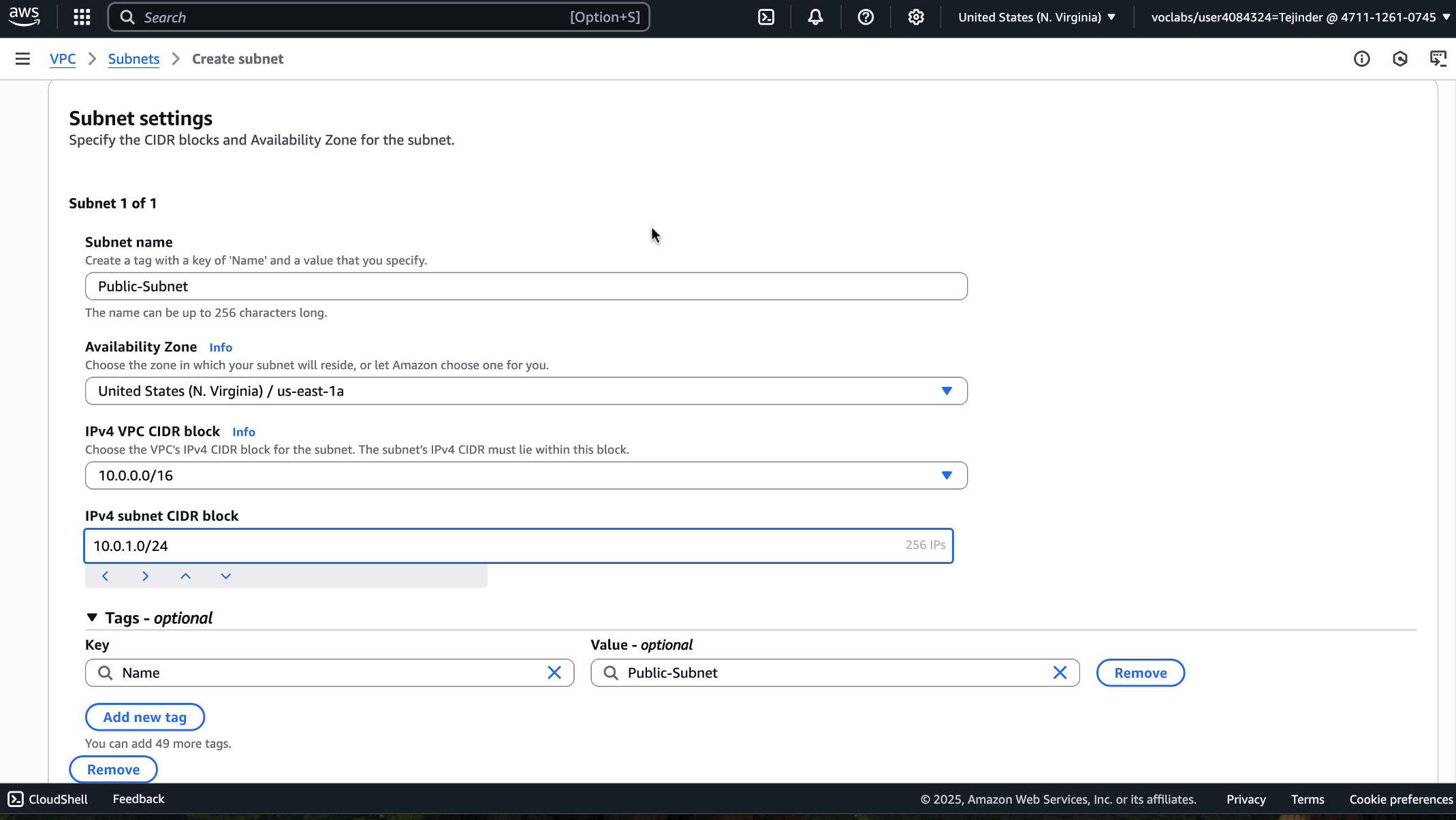The height and width of the screenshot is (820, 1456).
Task: Go to Subnets breadcrumb link
Action: tap(133, 59)
